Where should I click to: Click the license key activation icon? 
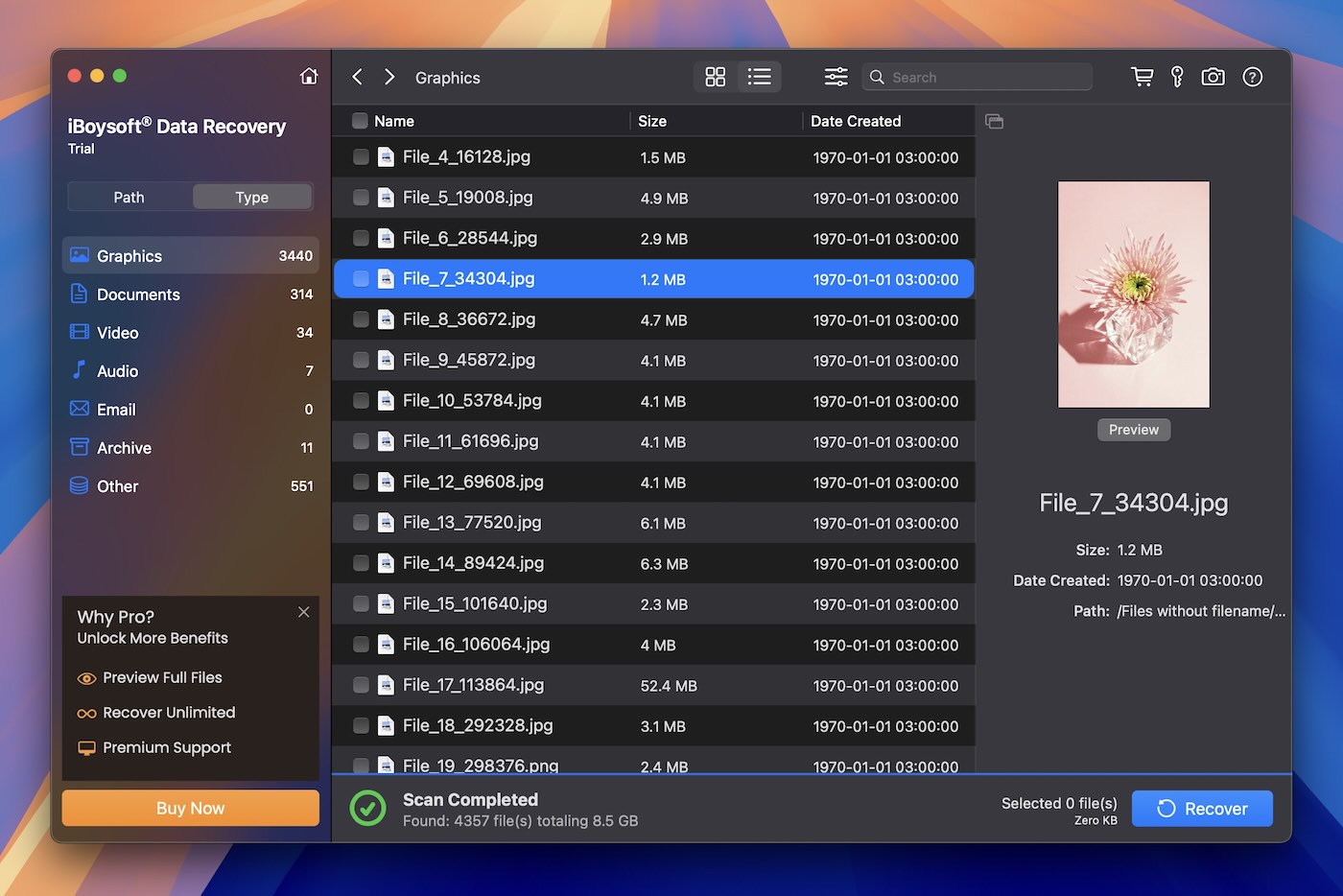click(1177, 77)
